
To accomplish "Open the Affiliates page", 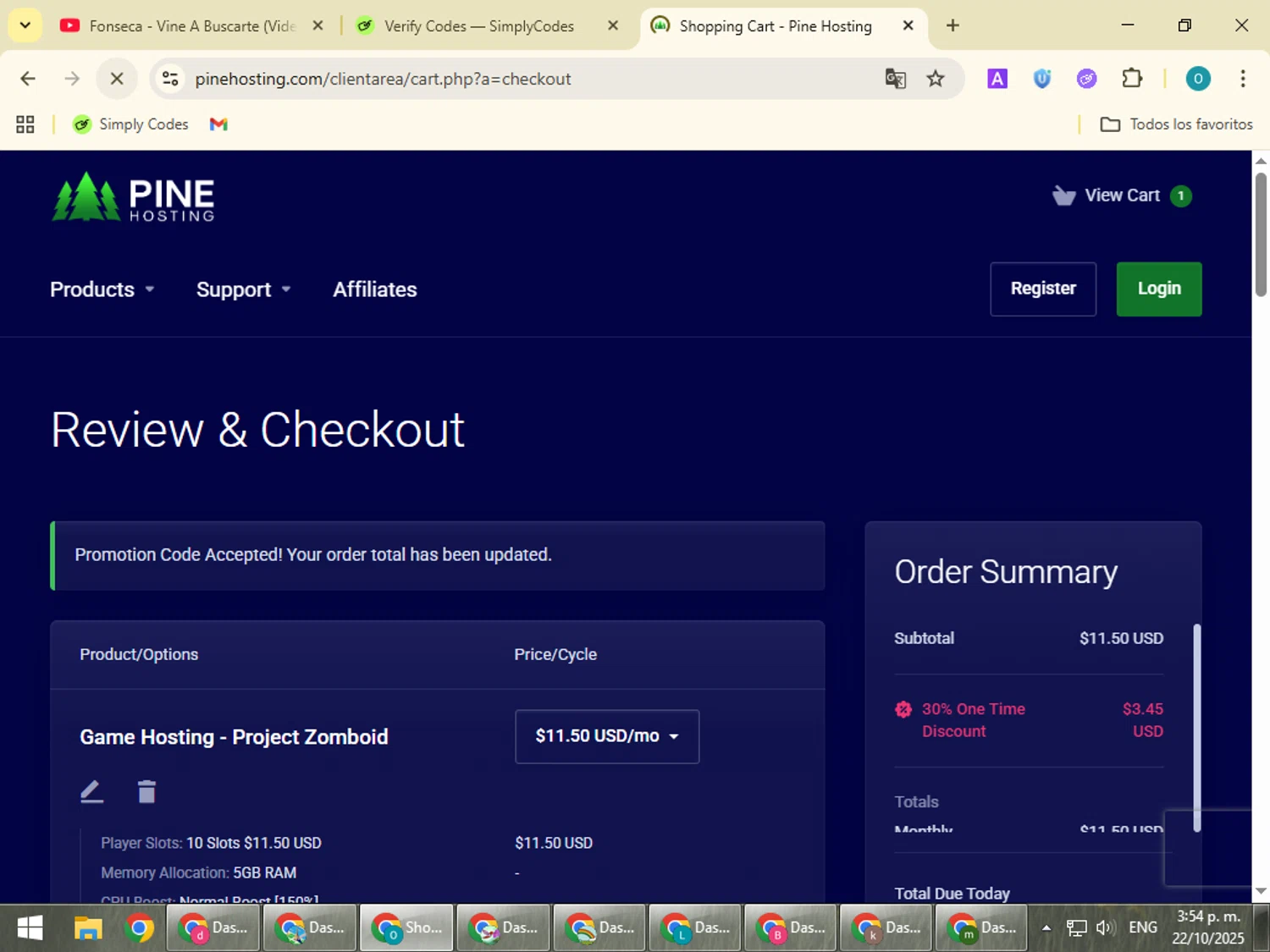I will pyautogui.click(x=375, y=289).
